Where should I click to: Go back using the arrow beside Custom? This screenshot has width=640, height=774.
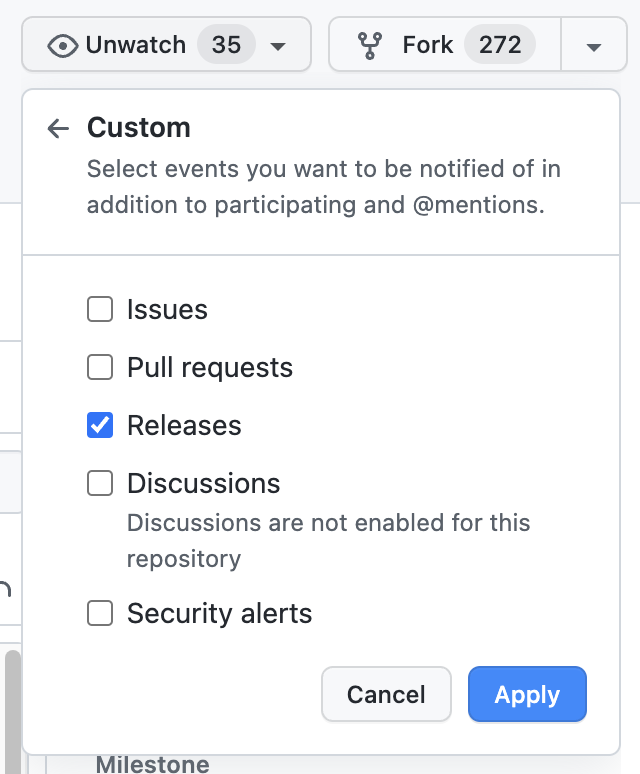tap(58, 128)
